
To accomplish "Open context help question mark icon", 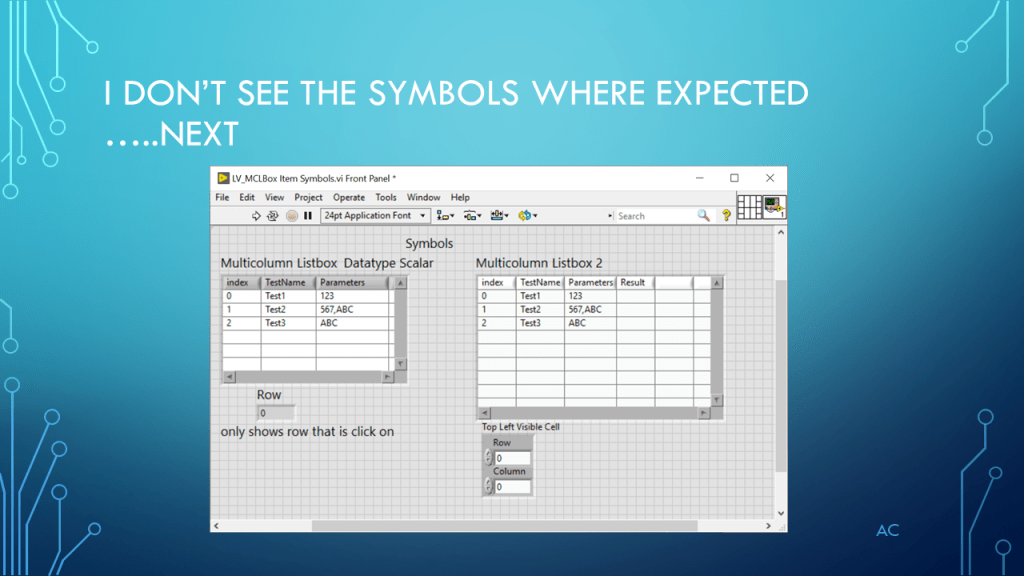I will (726, 215).
